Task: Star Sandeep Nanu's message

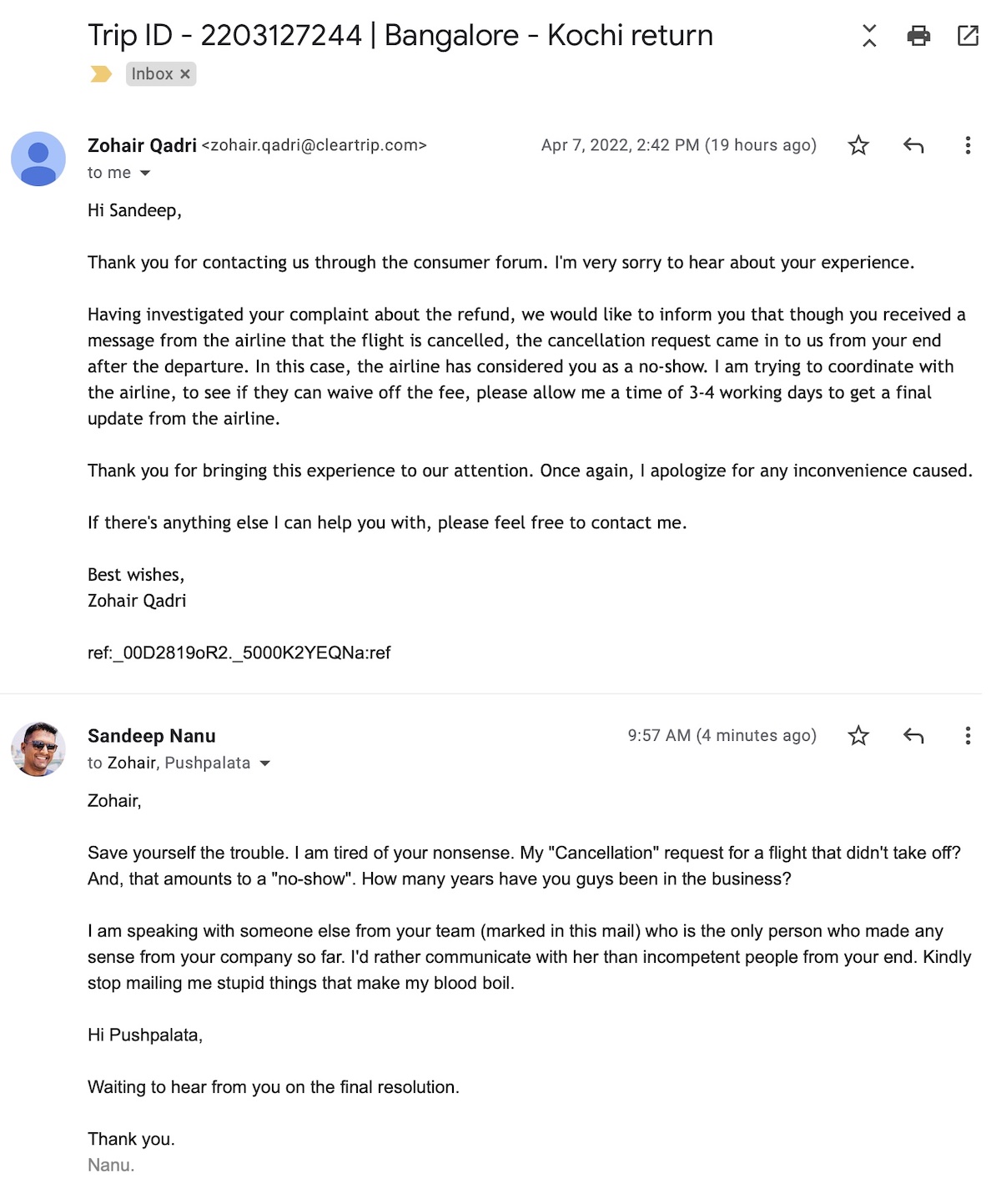Action: [858, 736]
